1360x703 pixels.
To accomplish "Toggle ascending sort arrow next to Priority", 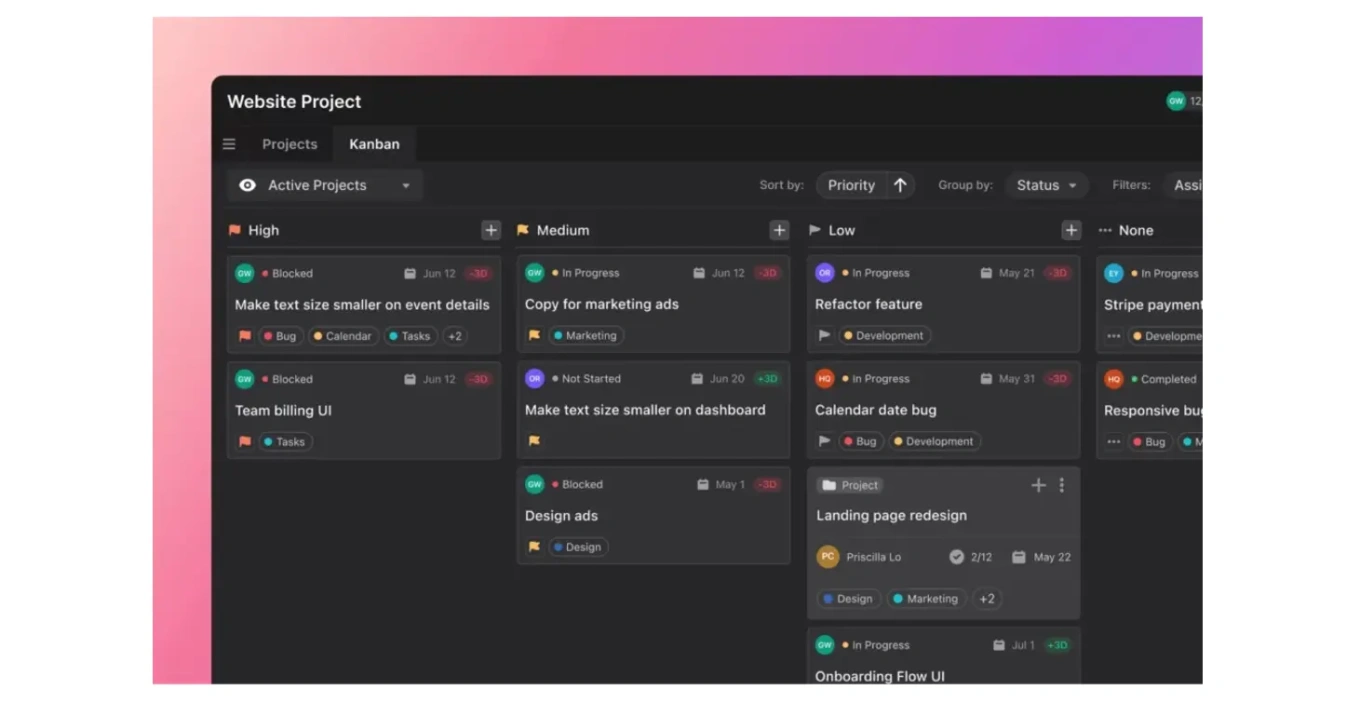I will (x=900, y=185).
